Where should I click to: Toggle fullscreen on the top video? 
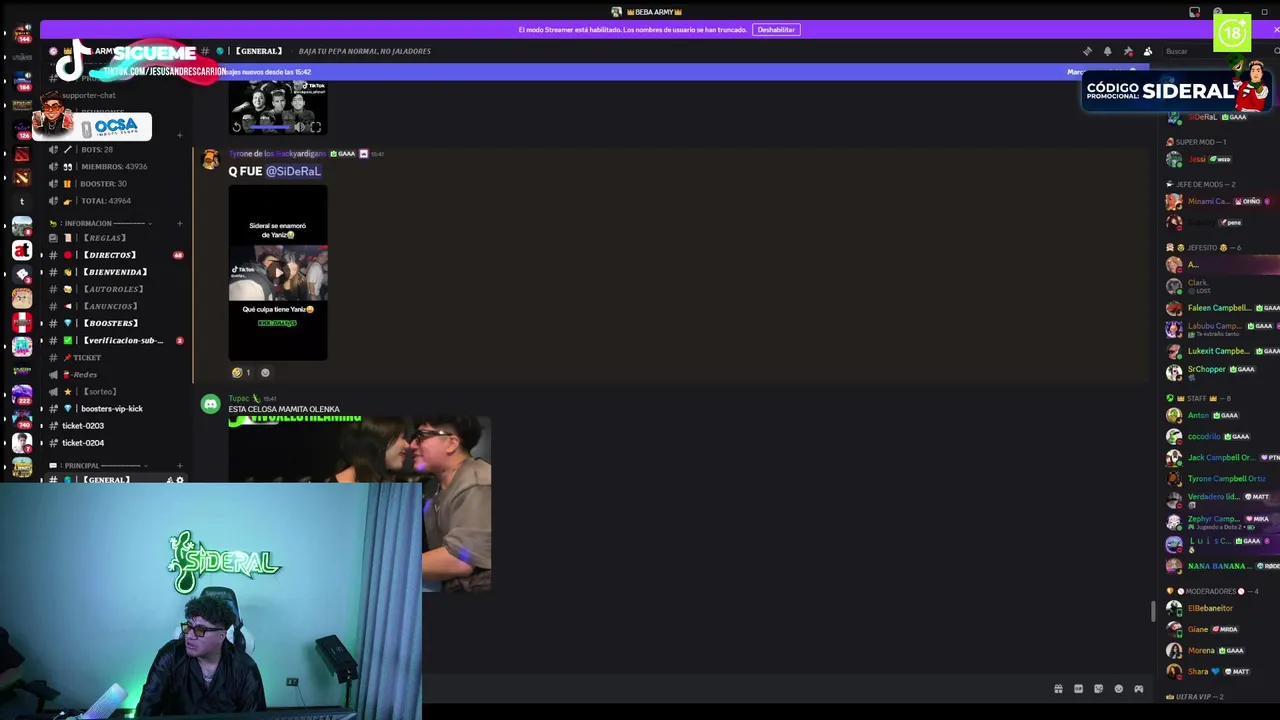click(x=315, y=127)
